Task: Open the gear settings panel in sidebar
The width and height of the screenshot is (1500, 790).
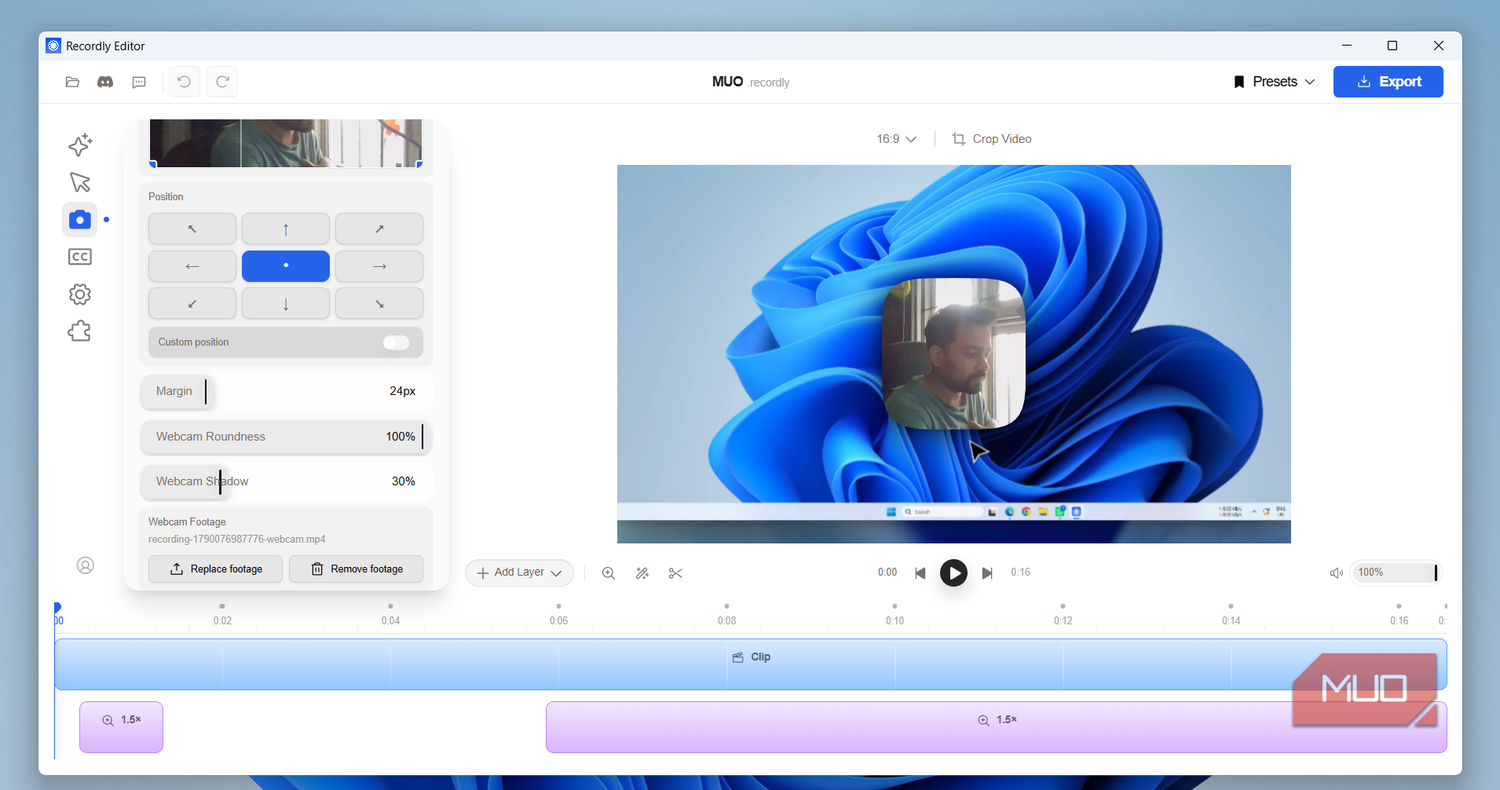Action: (80, 294)
